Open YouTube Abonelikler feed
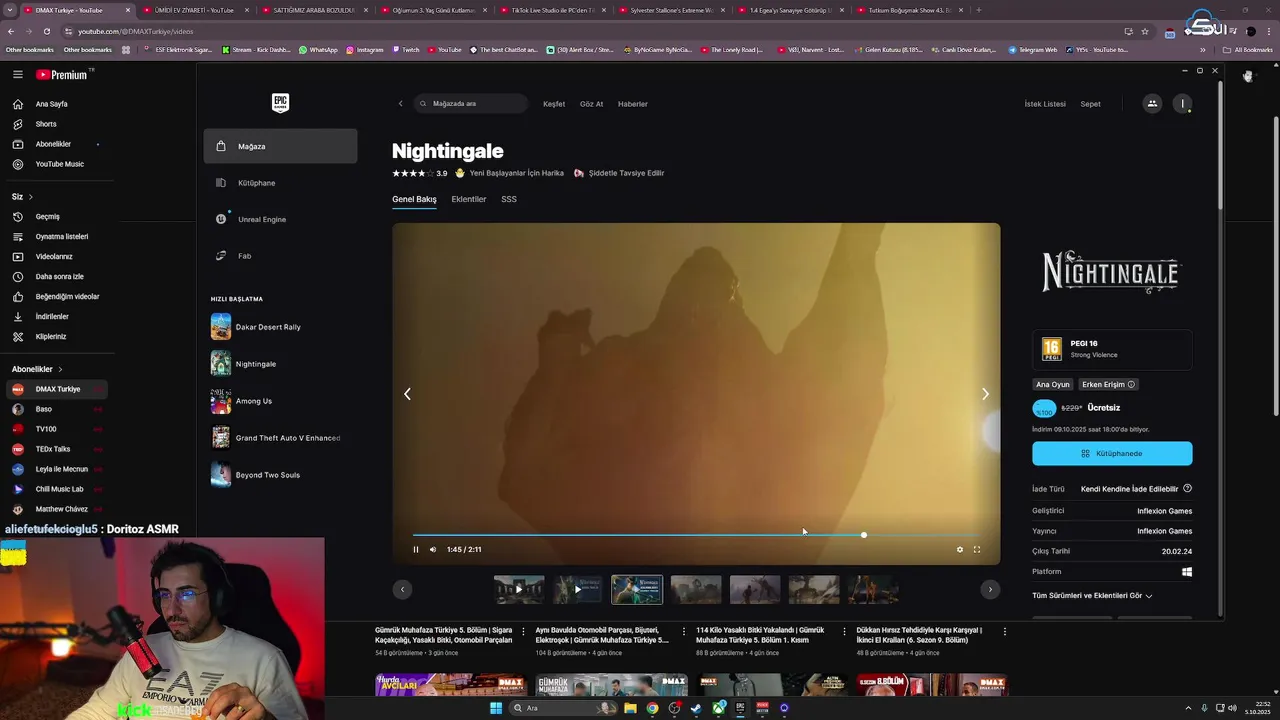 tap(55, 144)
